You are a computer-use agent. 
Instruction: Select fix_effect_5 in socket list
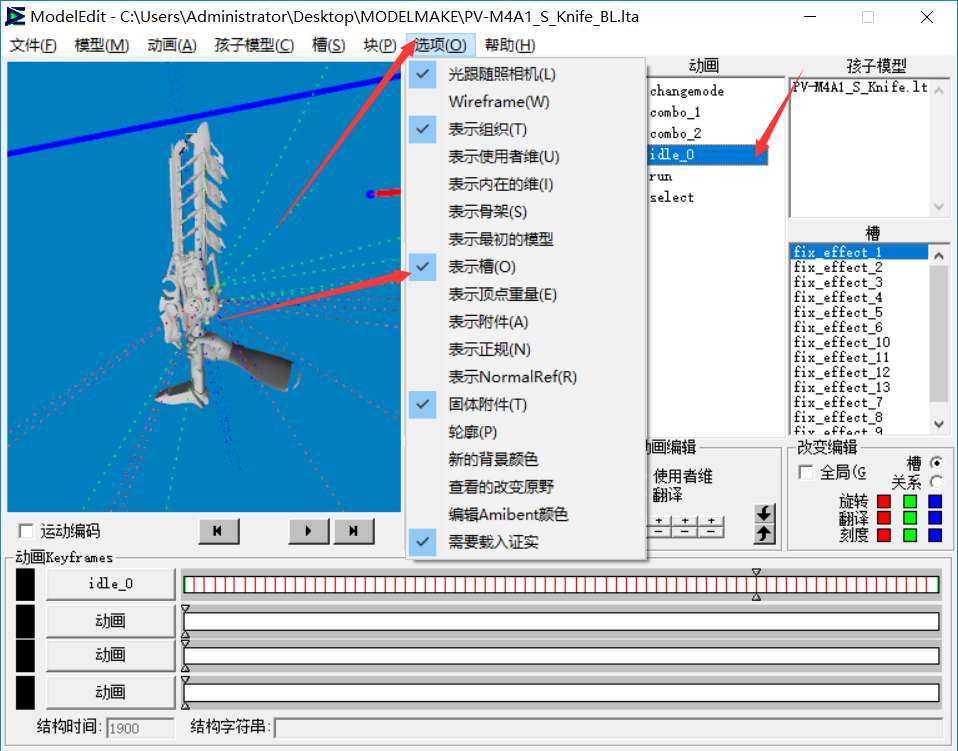(x=838, y=312)
